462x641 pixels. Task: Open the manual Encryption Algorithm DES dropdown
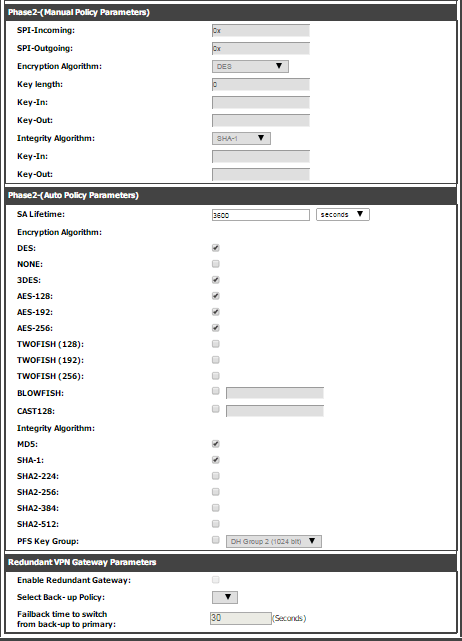pos(250,66)
